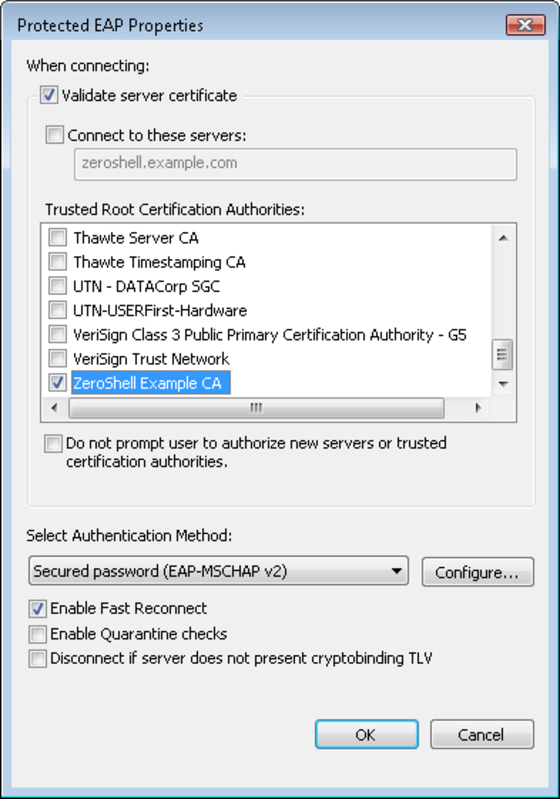Click the Configure... button
This screenshot has width=560, height=799.
click(477, 572)
